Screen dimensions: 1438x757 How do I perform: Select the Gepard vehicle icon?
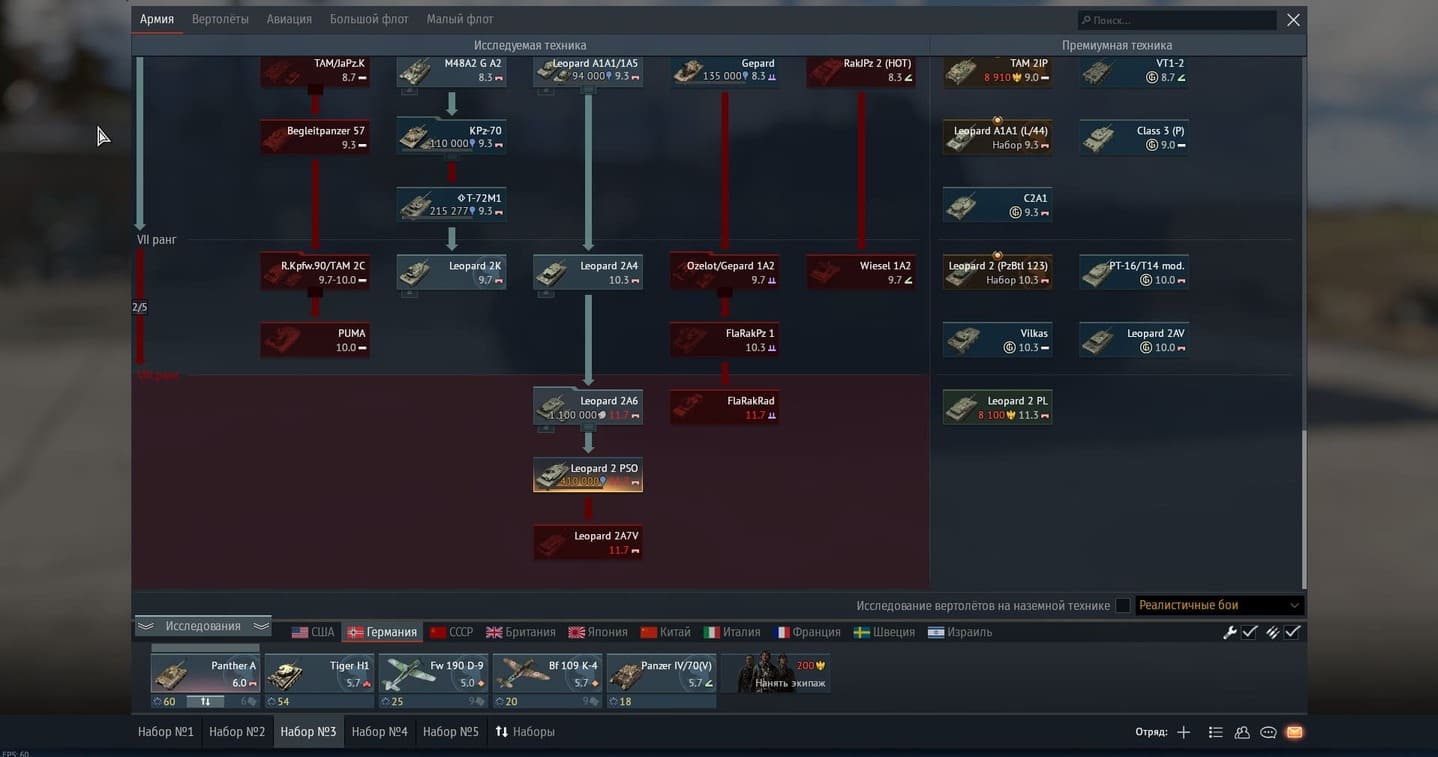688,72
